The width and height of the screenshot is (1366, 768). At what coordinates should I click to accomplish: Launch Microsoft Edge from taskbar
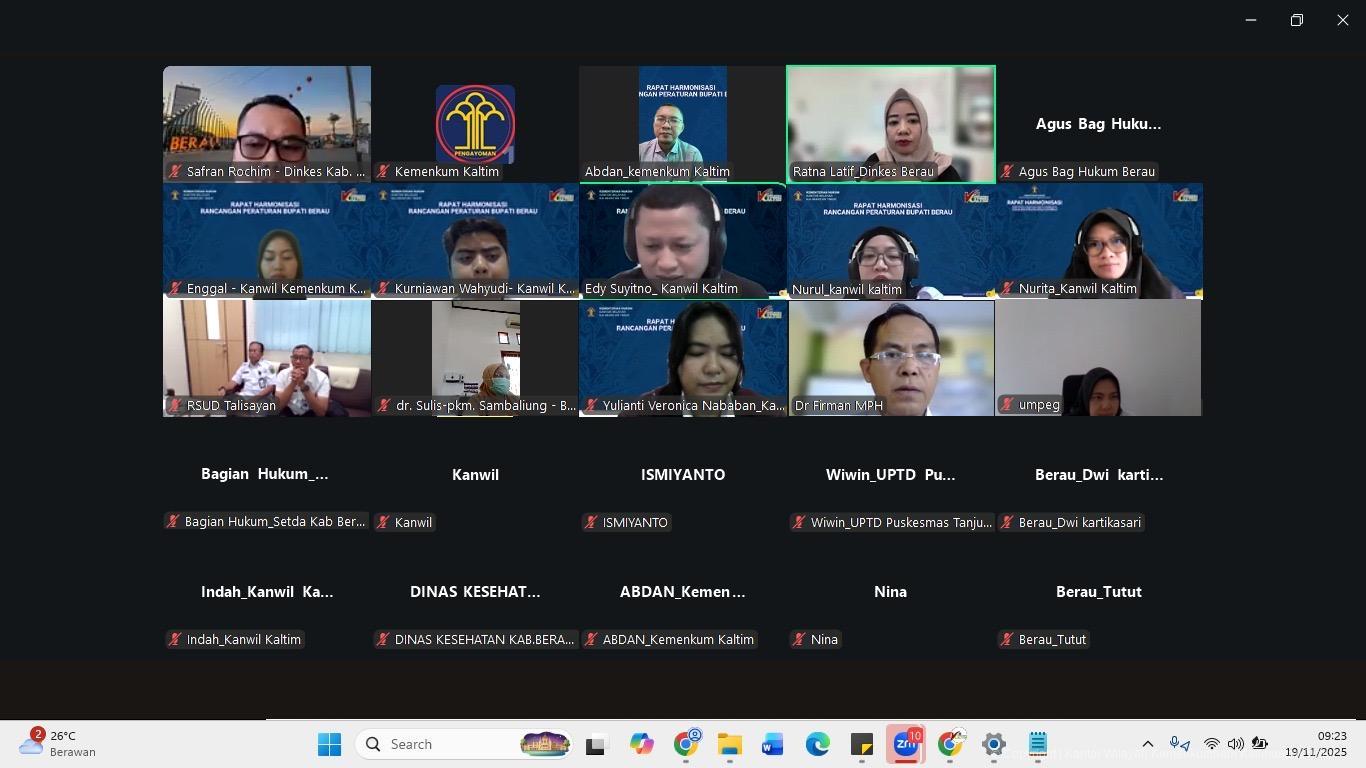click(x=818, y=744)
